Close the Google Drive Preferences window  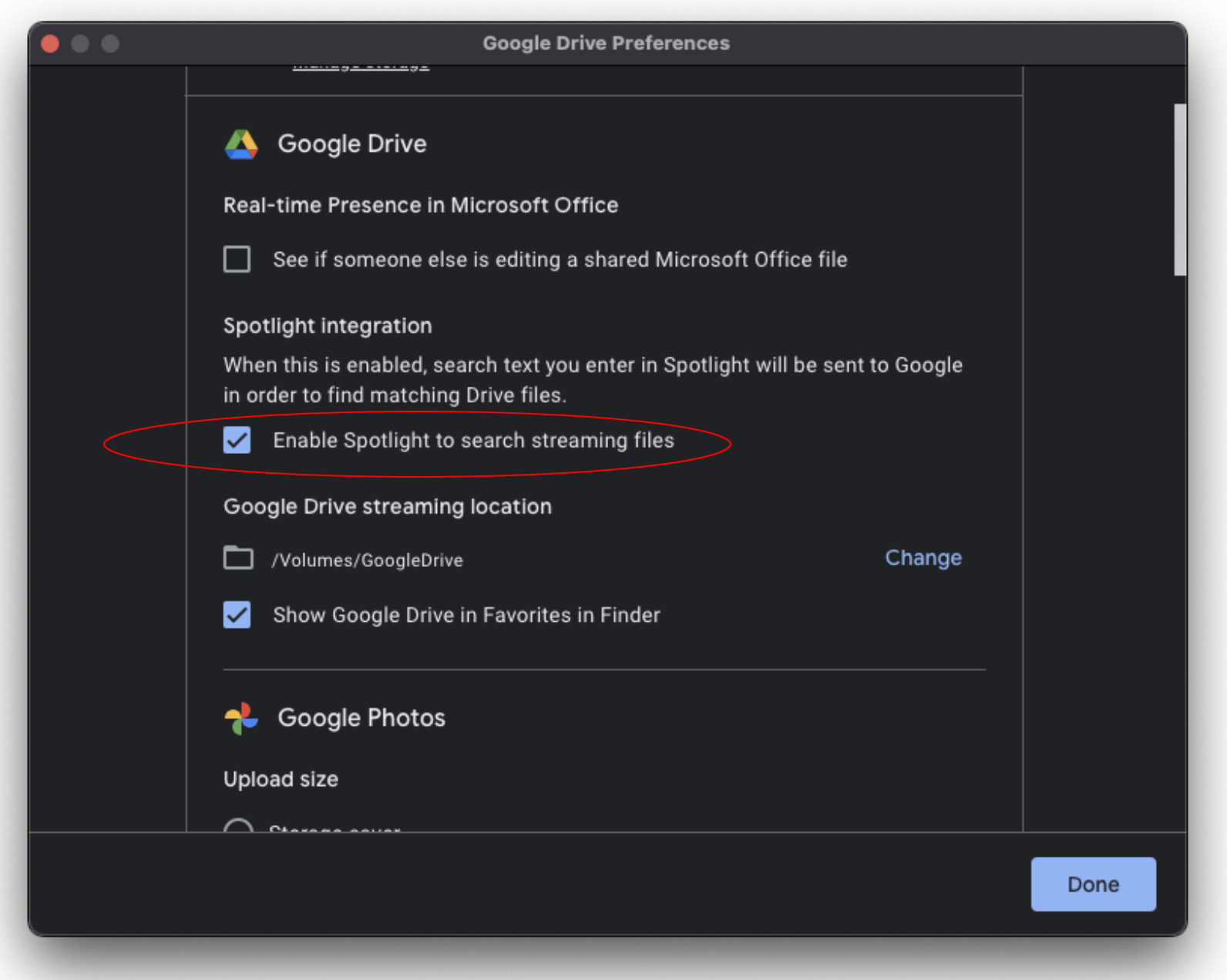(51, 43)
